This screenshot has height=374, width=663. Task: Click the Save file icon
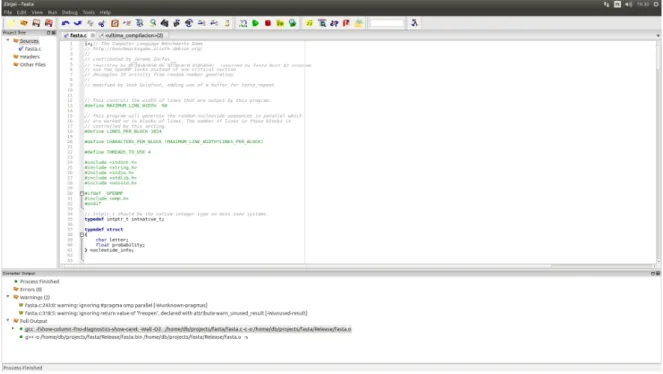(x=36, y=23)
